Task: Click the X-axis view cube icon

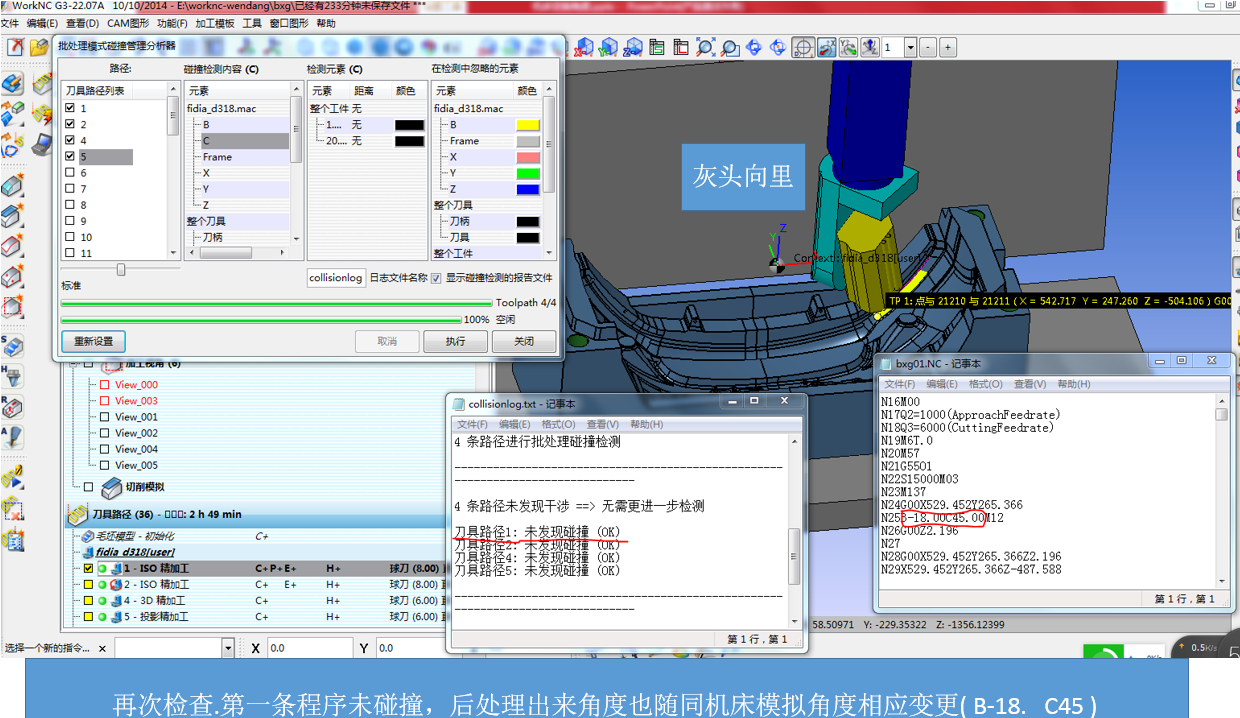Action: (x=584, y=47)
